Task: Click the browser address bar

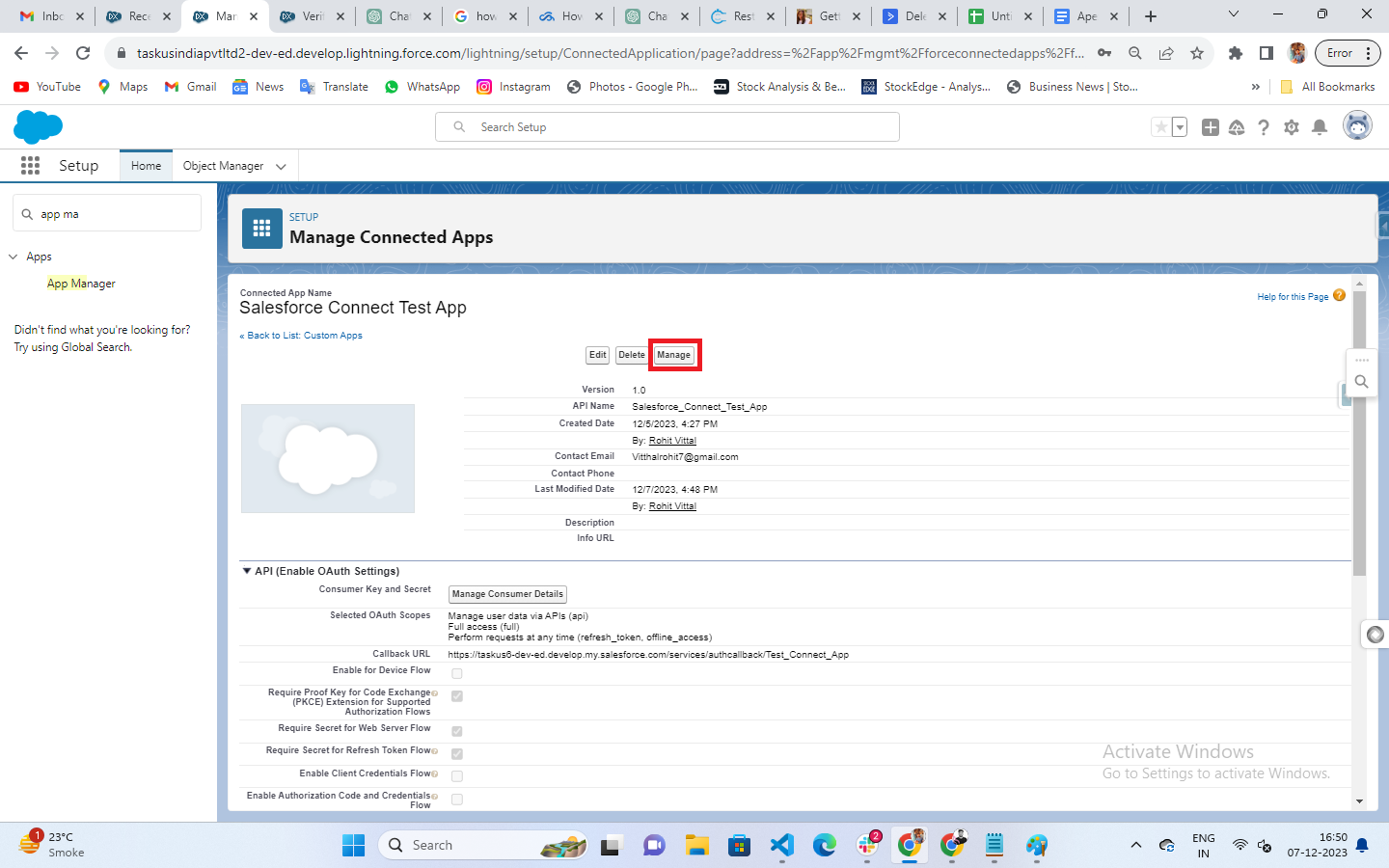Action: [611, 53]
